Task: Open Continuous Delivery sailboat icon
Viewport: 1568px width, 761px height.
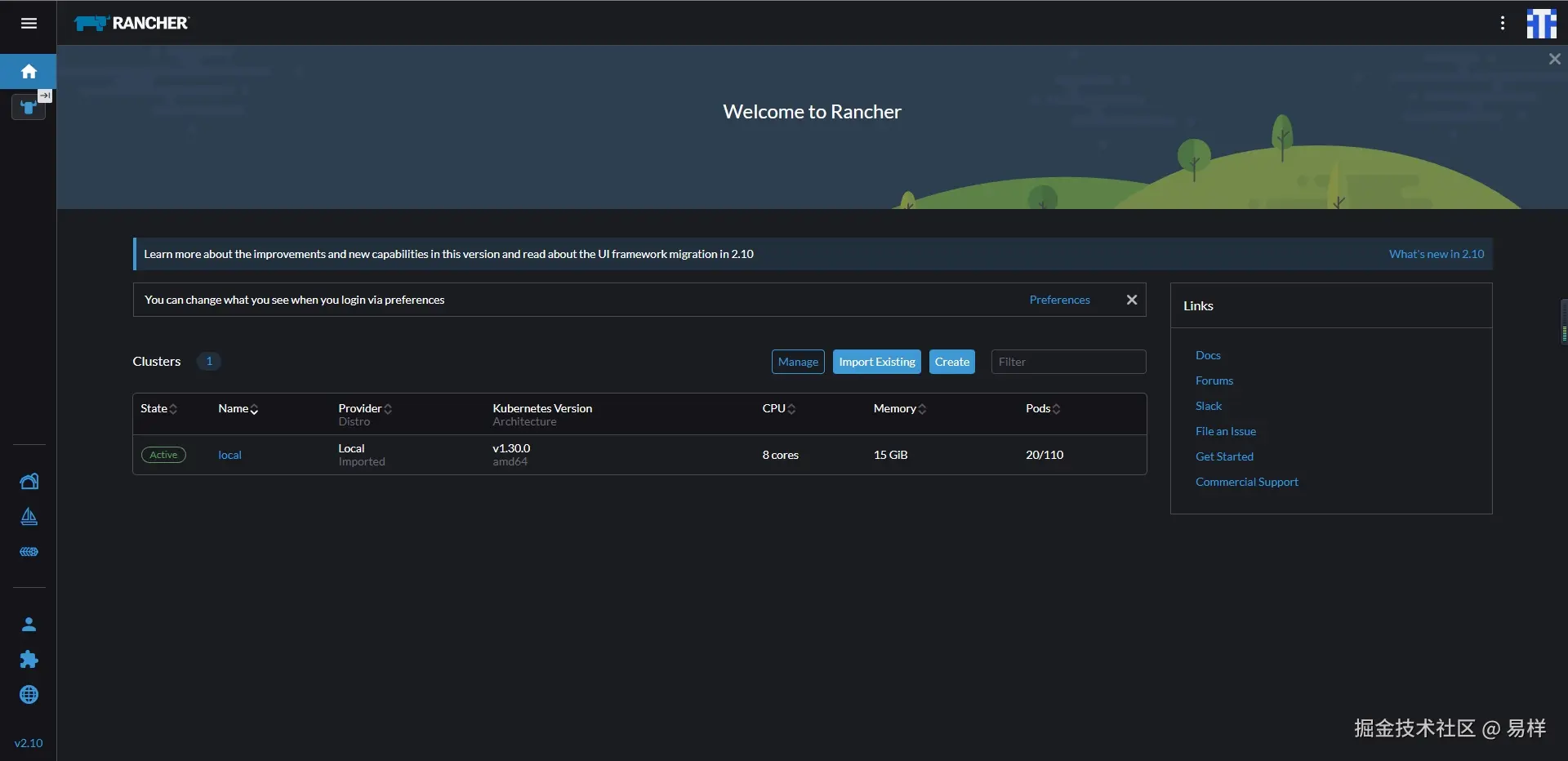Action: [29, 517]
